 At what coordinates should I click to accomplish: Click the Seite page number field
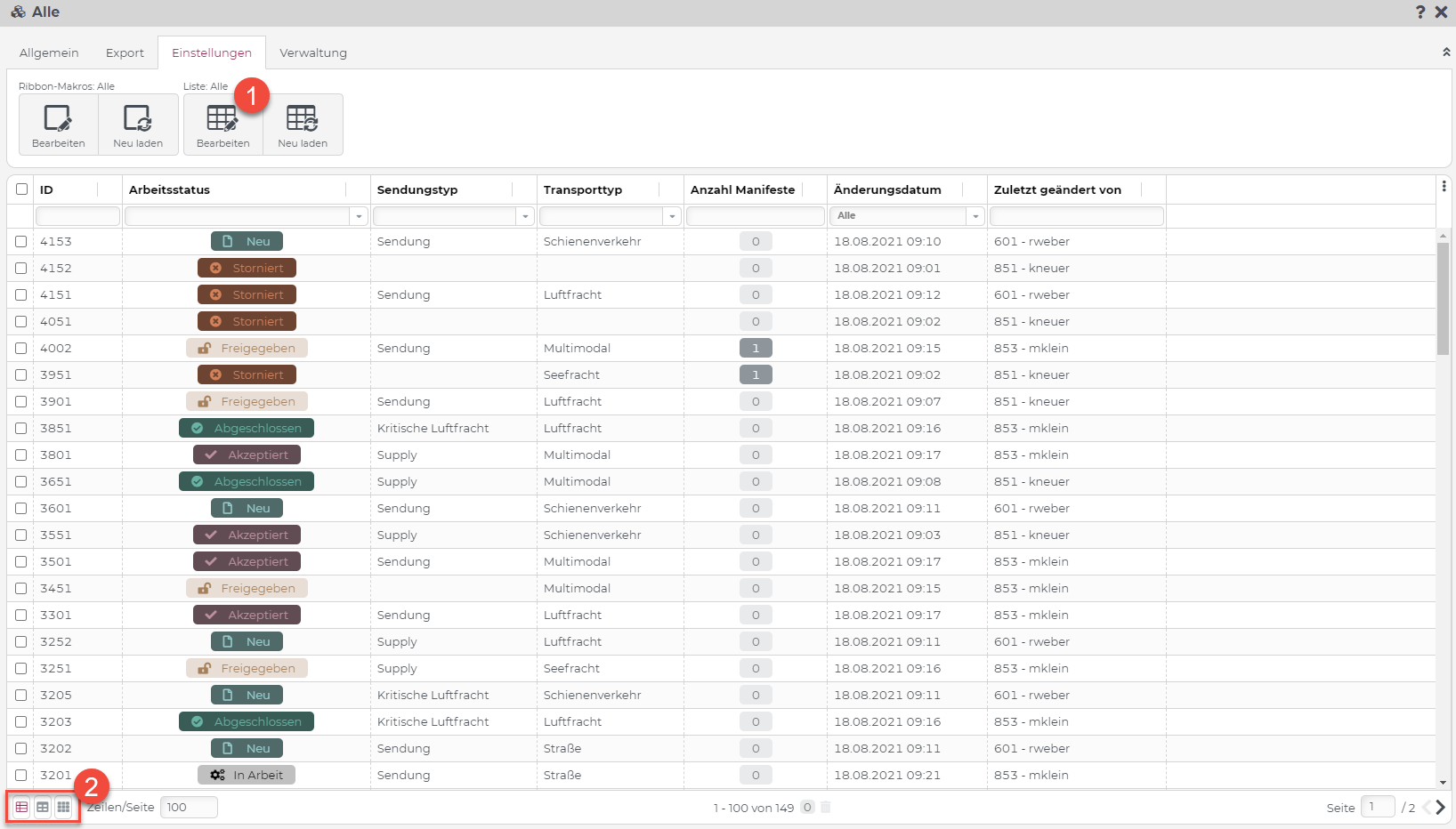coord(1378,807)
